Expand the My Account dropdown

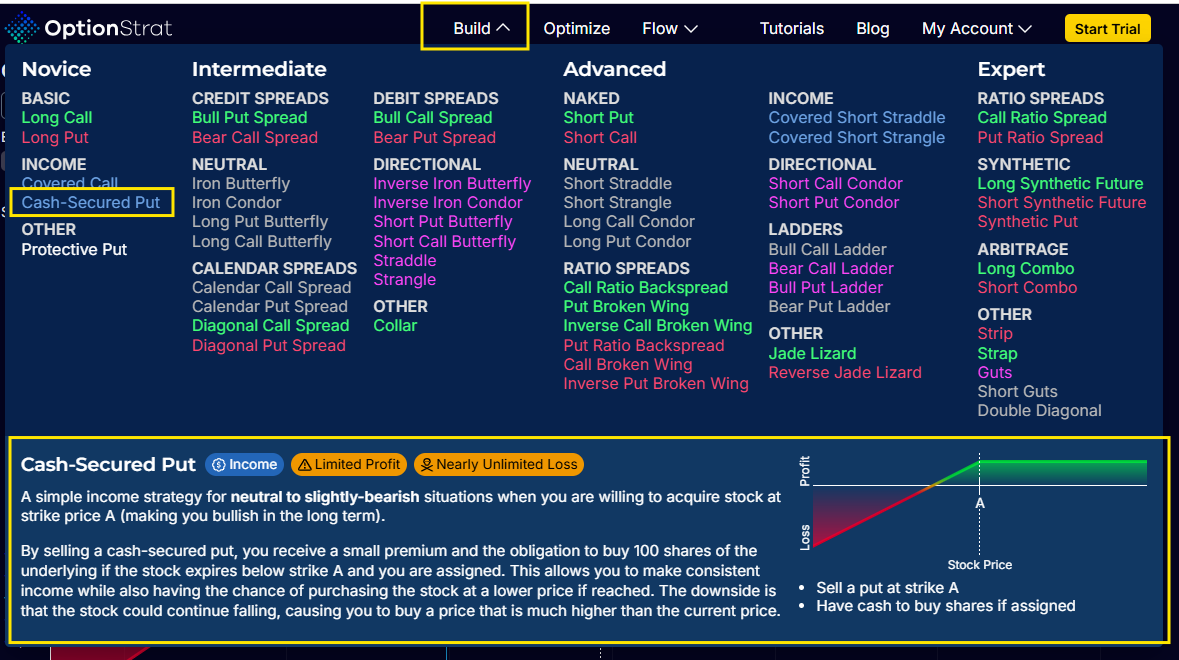(x=977, y=29)
